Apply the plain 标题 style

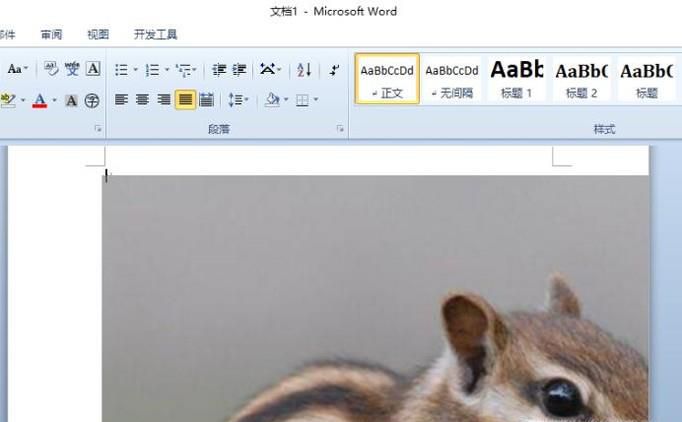[x=647, y=79]
